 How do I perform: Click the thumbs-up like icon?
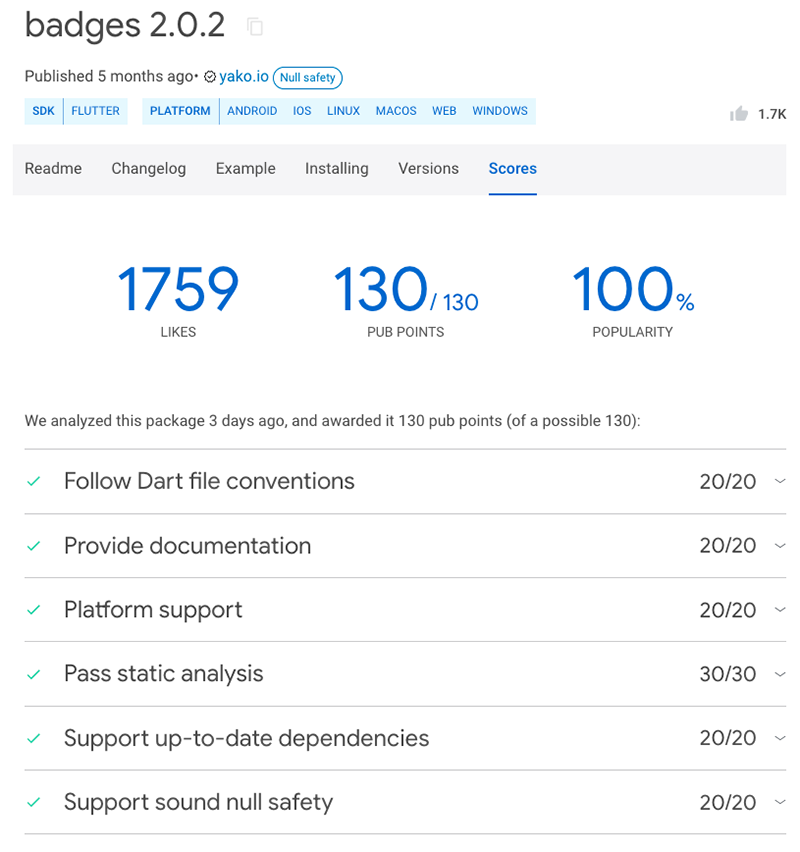pos(738,114)
